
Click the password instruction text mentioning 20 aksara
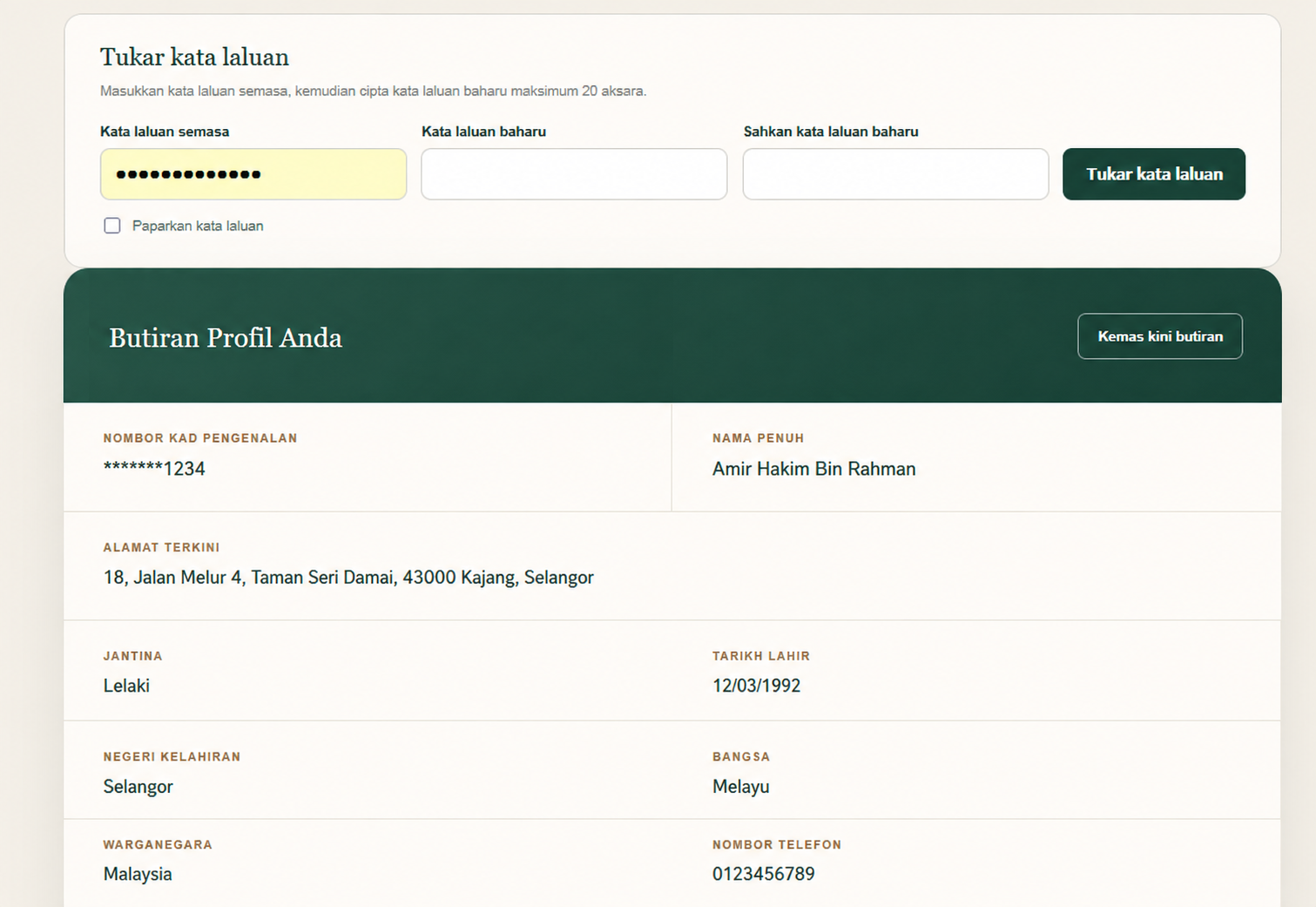[x=374, y=91]
